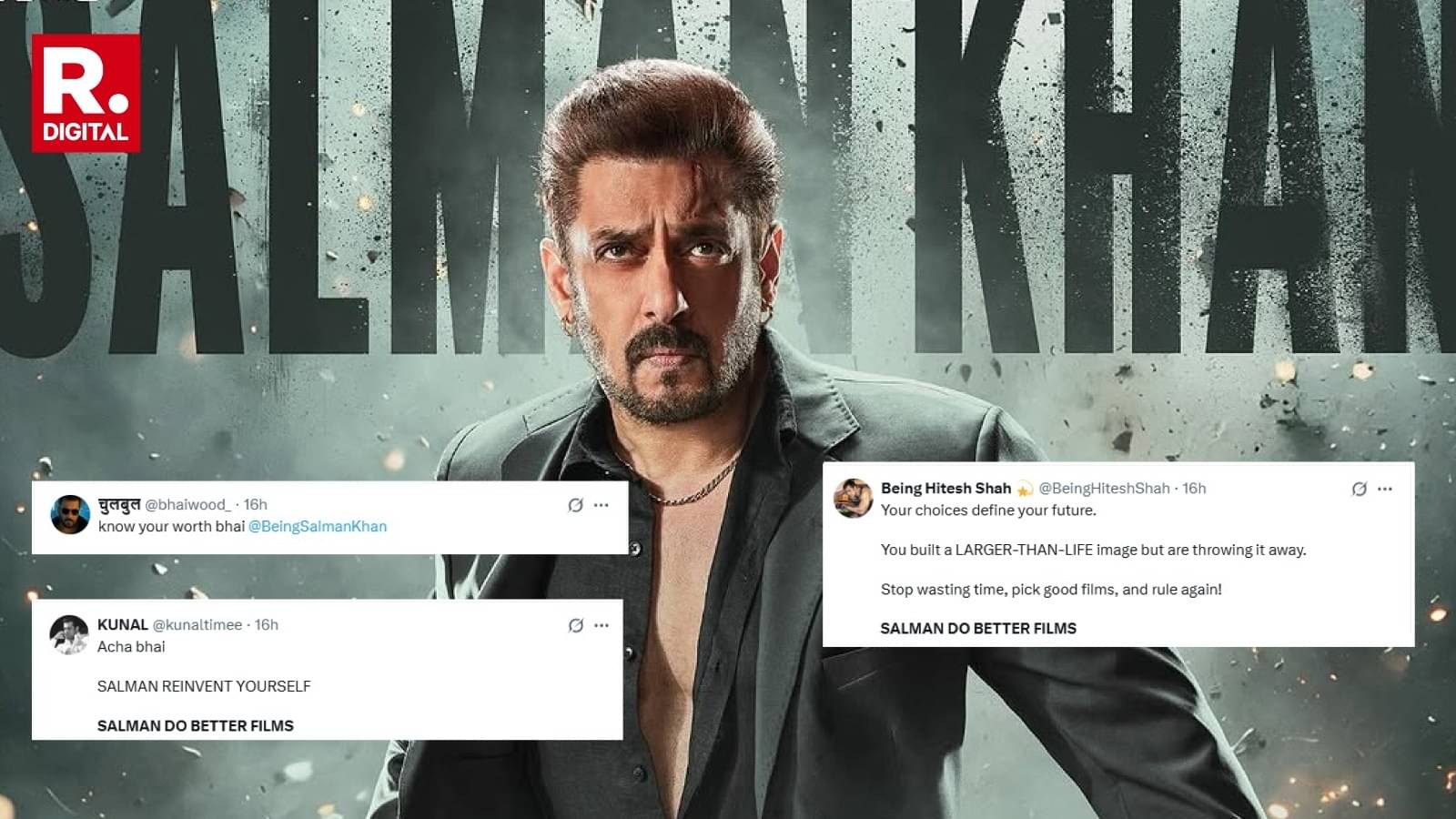Click Grok icon on KUNAL tweet
The image size is (1456, 819).
(x=575, y=625)
